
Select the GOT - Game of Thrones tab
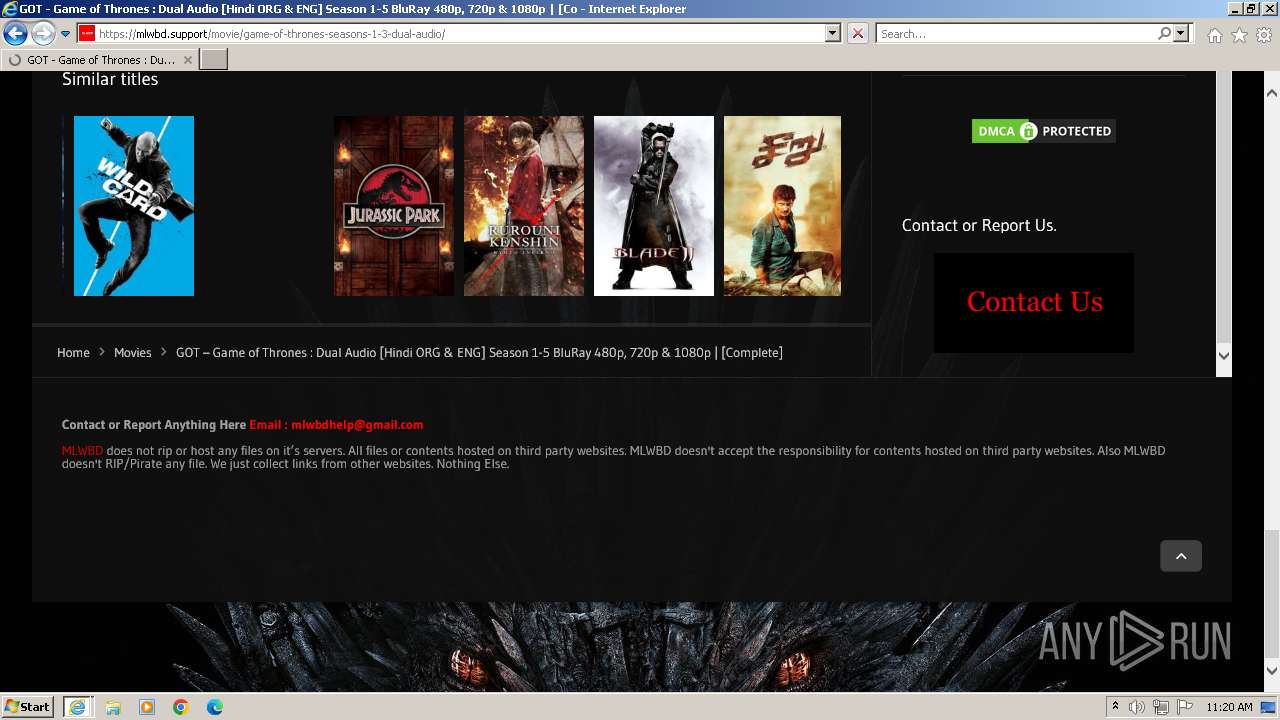99,60
